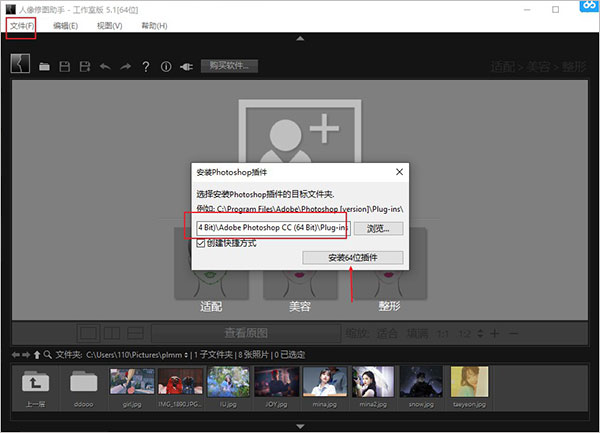Collapse the bottom panel with the down triangle
Viewport: 600px width, 433px height.
point(300,426)
